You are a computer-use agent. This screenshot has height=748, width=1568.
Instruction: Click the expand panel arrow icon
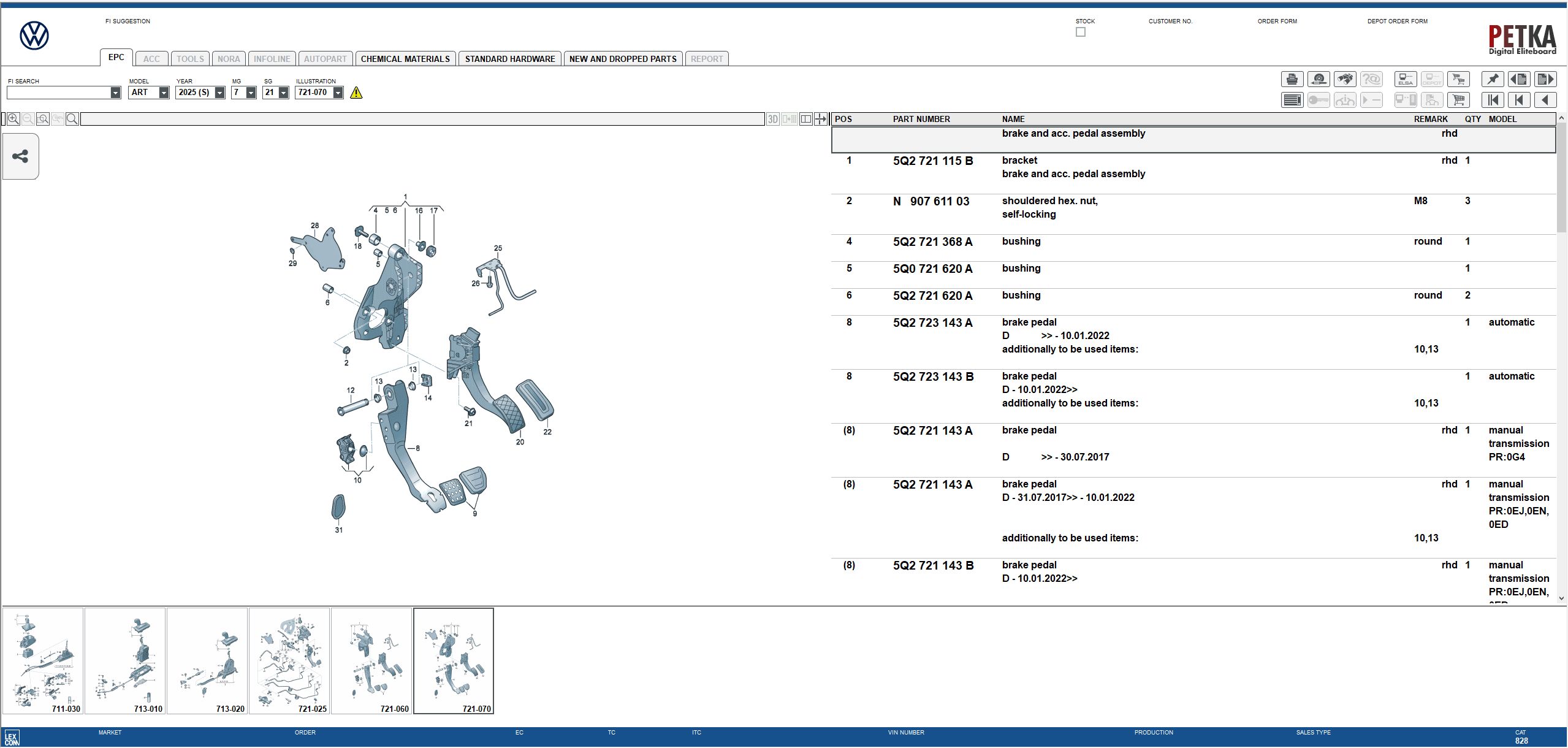(x=821, y=119)
